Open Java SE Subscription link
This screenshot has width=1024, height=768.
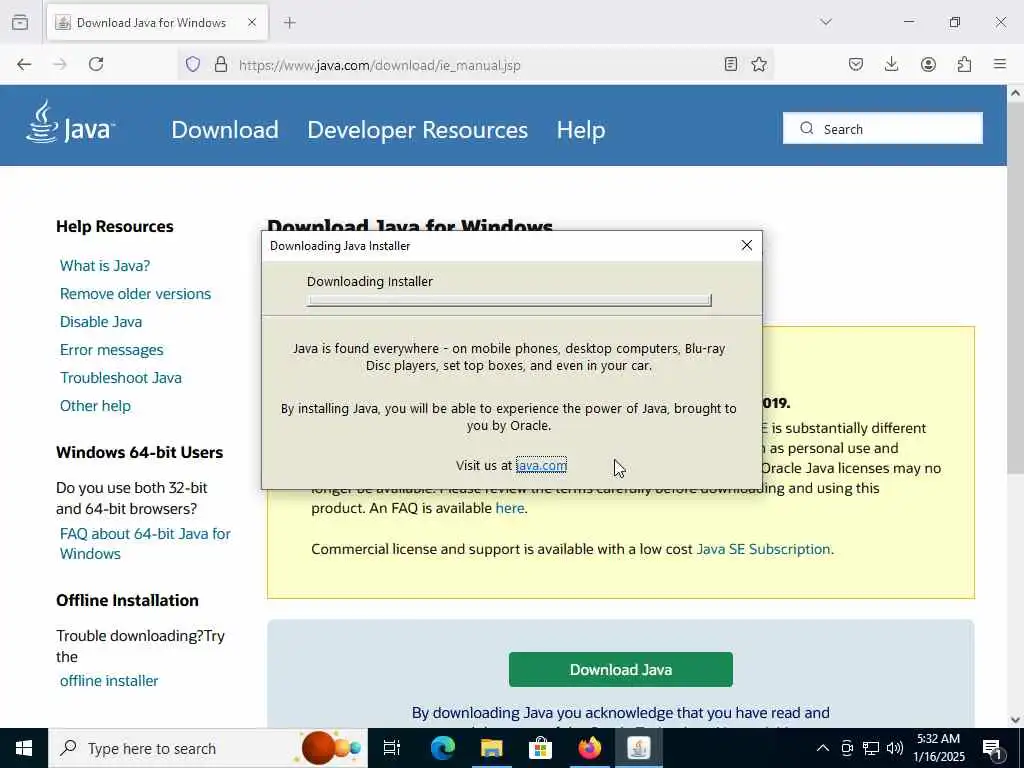click(763, 549)
